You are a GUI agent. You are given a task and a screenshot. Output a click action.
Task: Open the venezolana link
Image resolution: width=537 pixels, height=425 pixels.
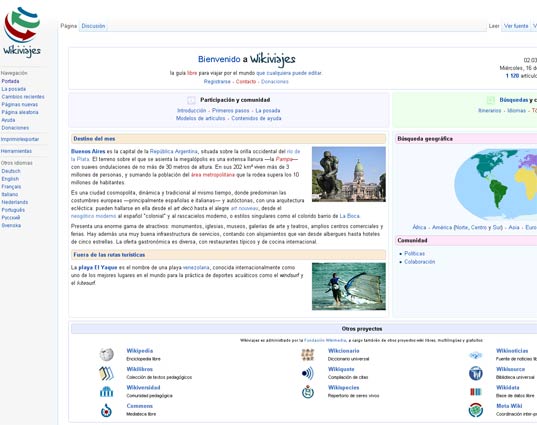[196, 267]
